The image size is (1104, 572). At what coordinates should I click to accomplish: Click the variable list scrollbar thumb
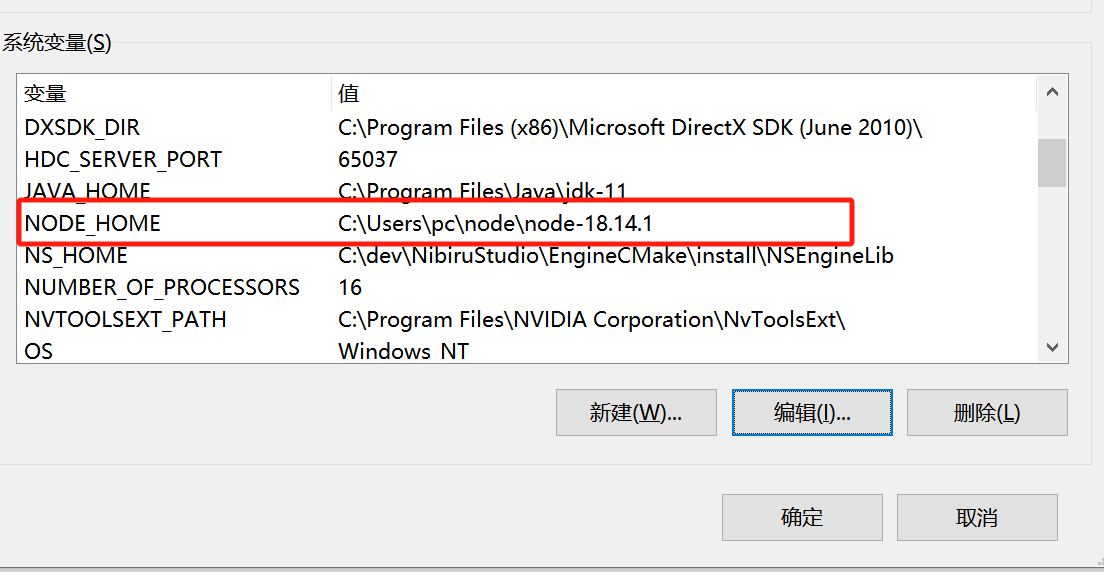[1051, 162]
